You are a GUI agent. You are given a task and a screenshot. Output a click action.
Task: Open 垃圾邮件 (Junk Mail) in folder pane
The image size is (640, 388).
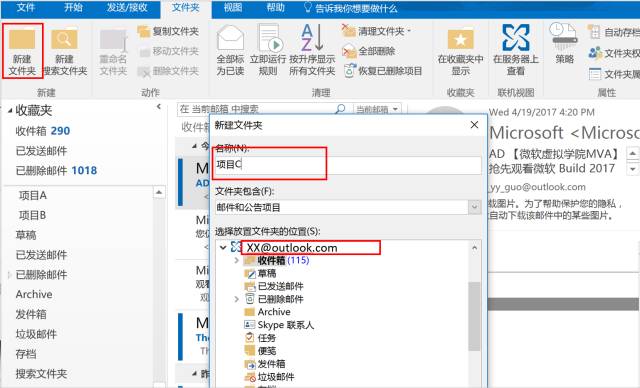pyautogui.click(x=36, y=334)
